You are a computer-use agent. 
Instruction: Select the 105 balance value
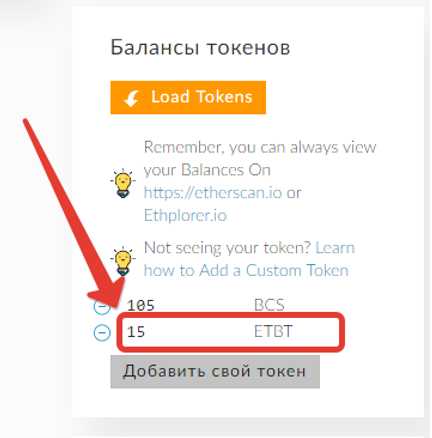[x=141, y=305]
